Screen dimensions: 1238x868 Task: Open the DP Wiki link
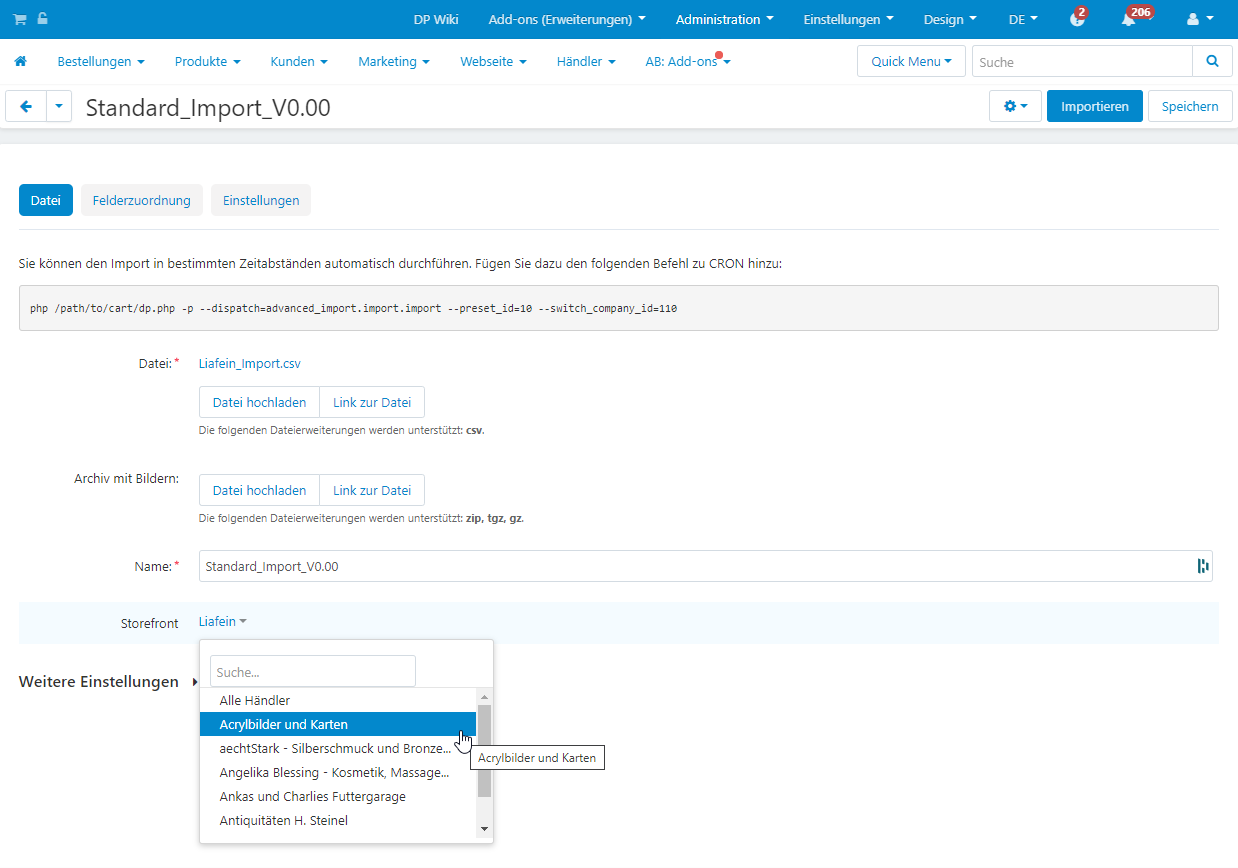click(x=436, y=19)
